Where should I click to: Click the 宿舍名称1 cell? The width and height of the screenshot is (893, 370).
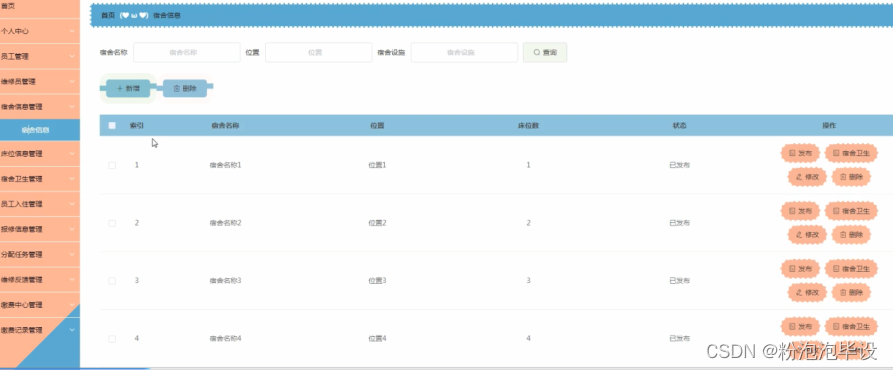coord(226,165)
